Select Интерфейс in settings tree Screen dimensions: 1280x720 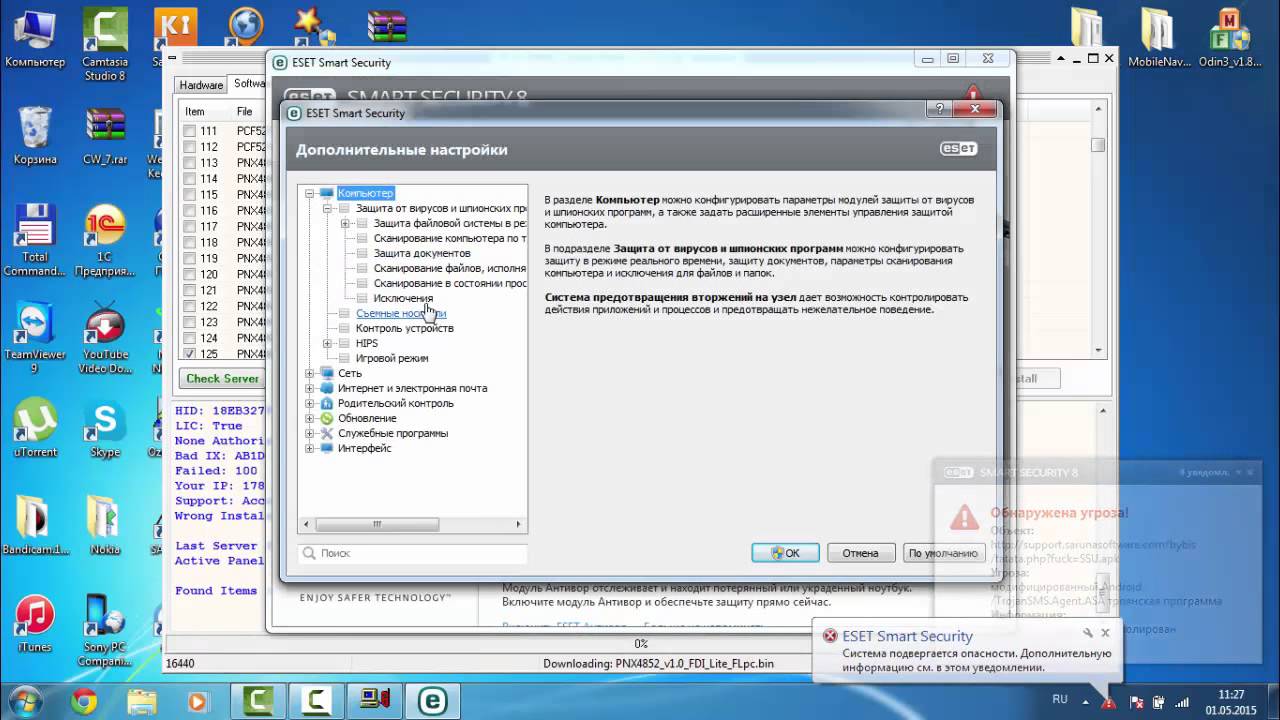(x=364, y=448)
